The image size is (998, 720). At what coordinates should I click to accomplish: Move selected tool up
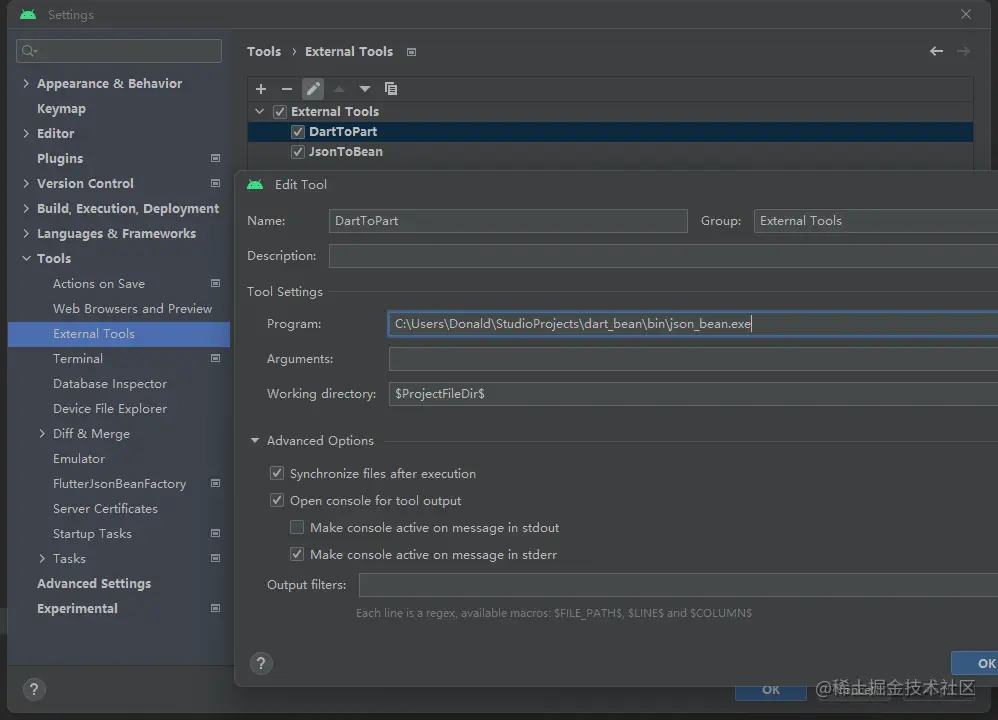[339, 89]
